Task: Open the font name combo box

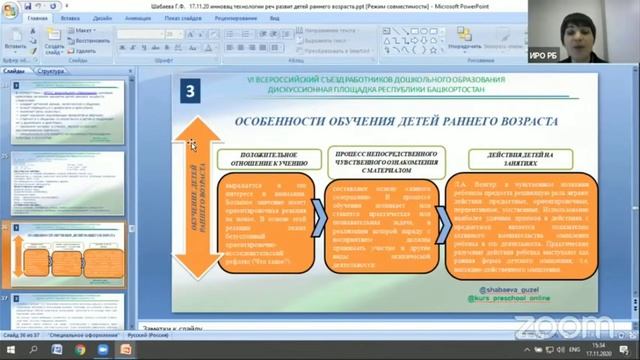Action: tap(140, 35)
